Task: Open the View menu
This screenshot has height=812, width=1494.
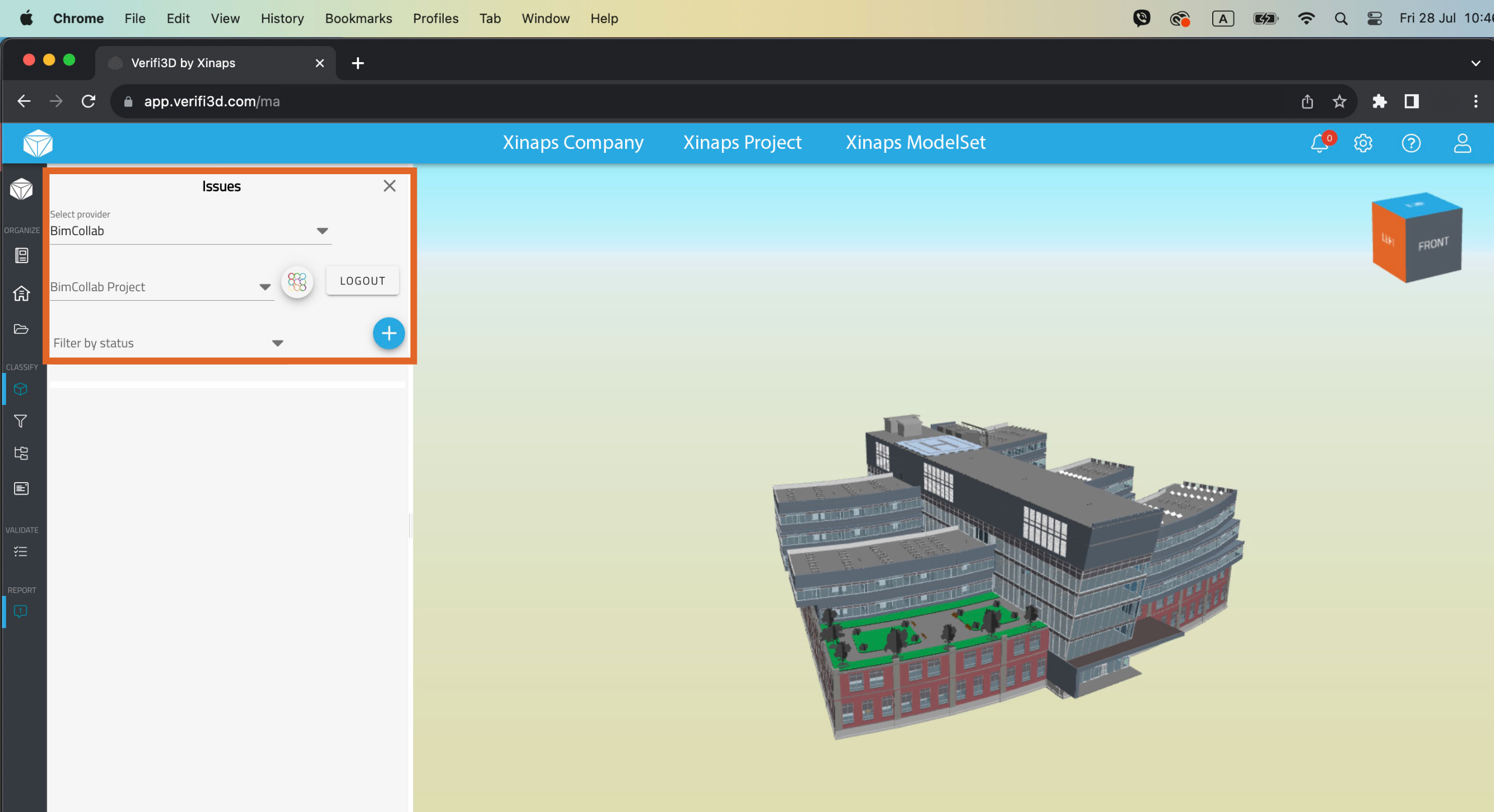Action: pos(225,18)
